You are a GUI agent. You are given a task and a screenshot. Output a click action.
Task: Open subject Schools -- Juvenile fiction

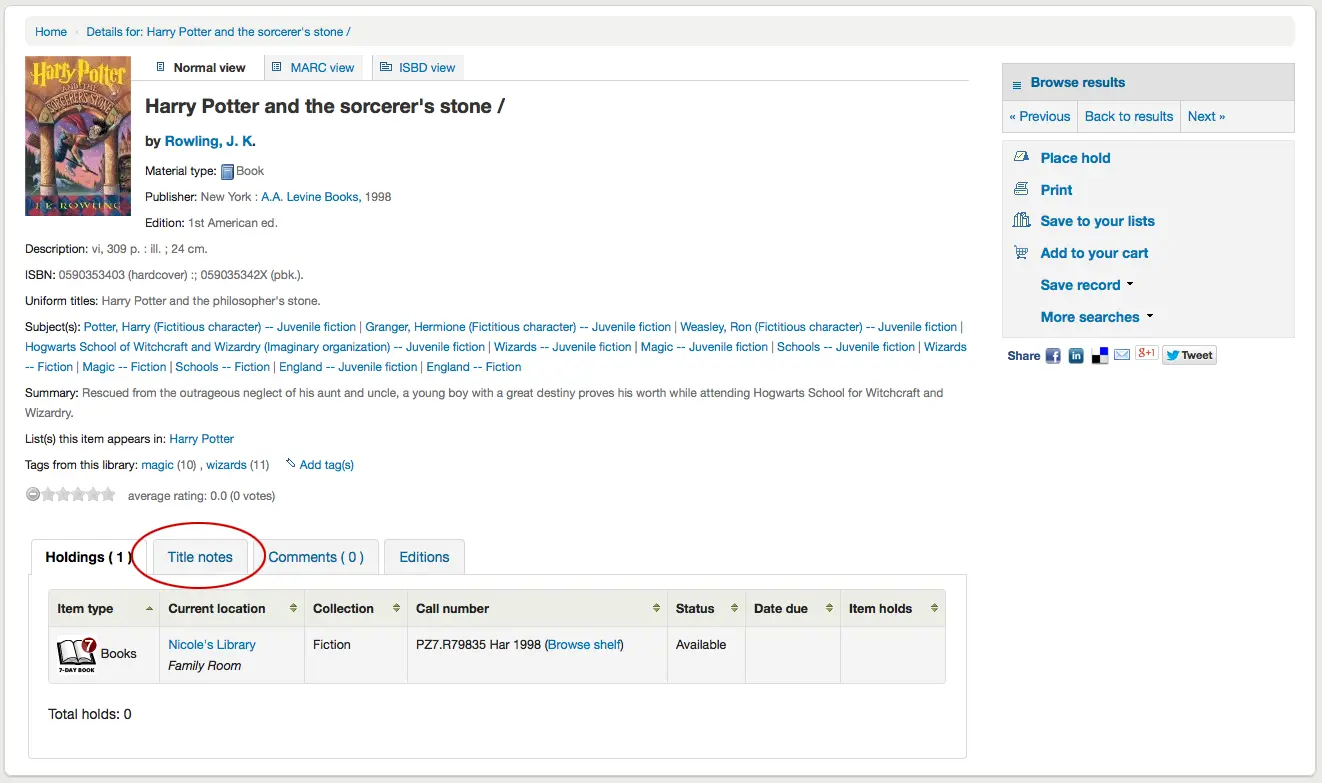tap(846, 347)
